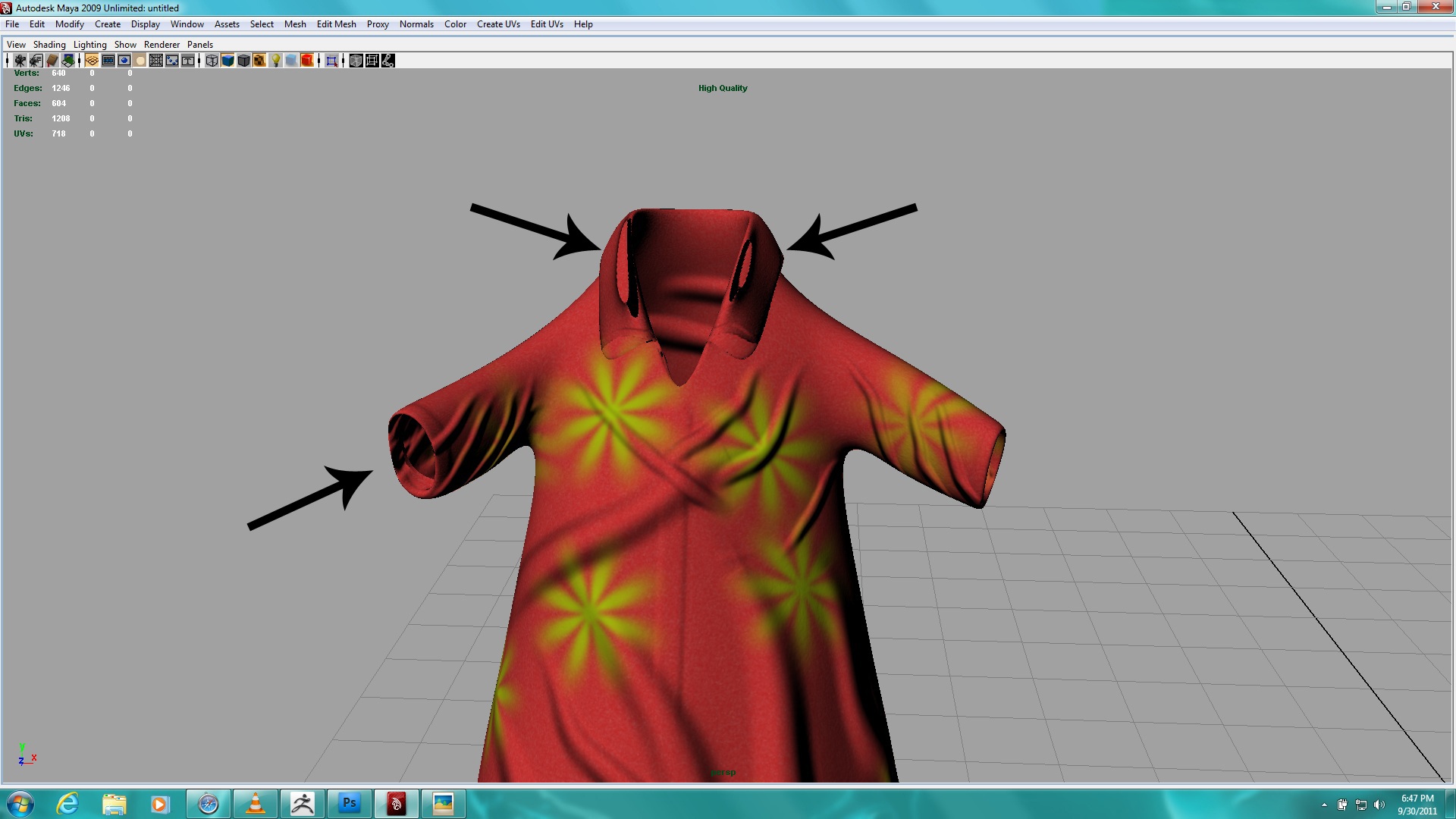
Task: Open the Renderer panel menu
Action: 162,45
